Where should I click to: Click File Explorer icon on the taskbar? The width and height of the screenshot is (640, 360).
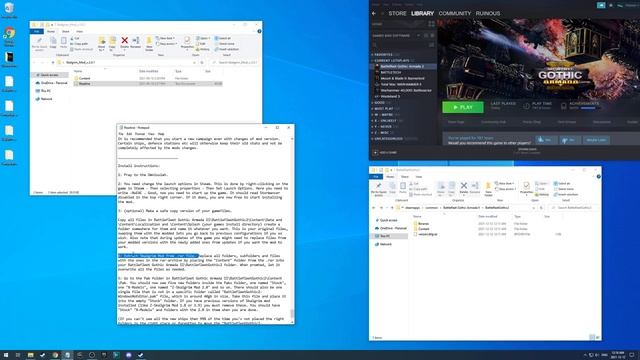coord(30,355)
